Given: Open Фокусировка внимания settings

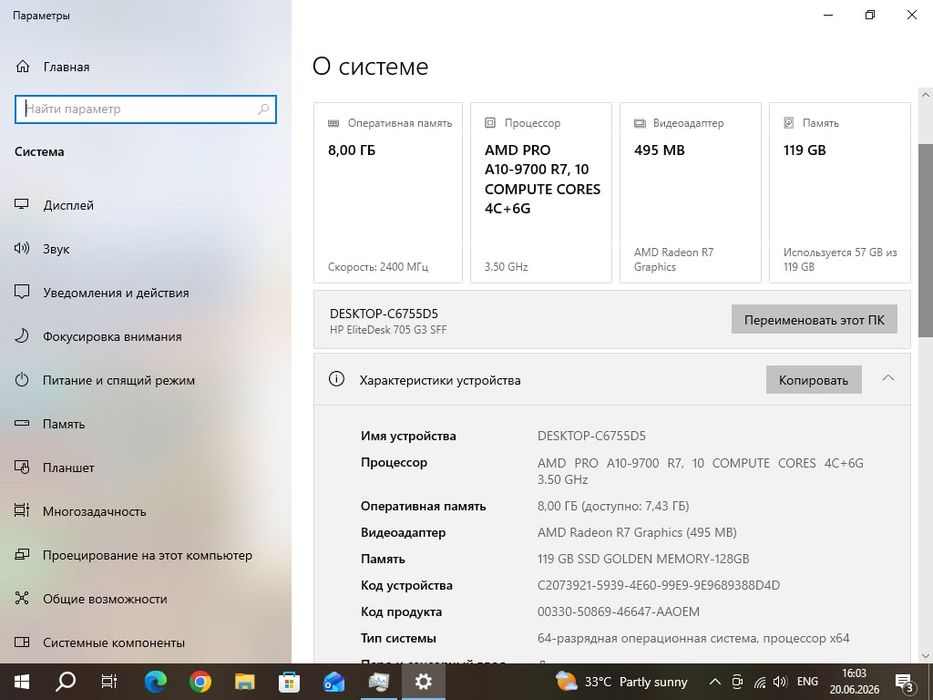Looking at the screenshot, I should point(112,336).
